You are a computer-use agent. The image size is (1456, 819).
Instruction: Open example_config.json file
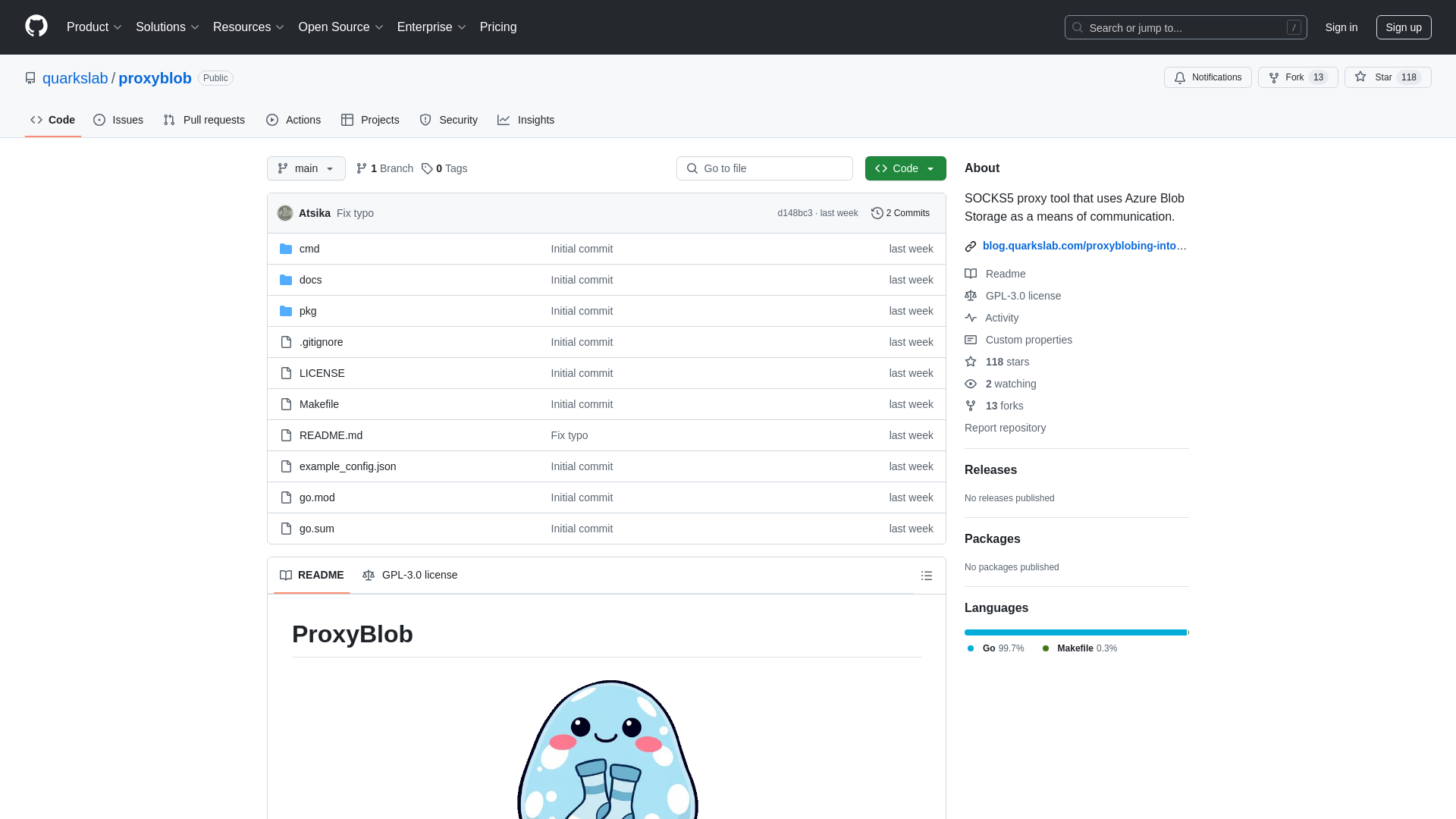pyautogui.click(x=347, y=466)
